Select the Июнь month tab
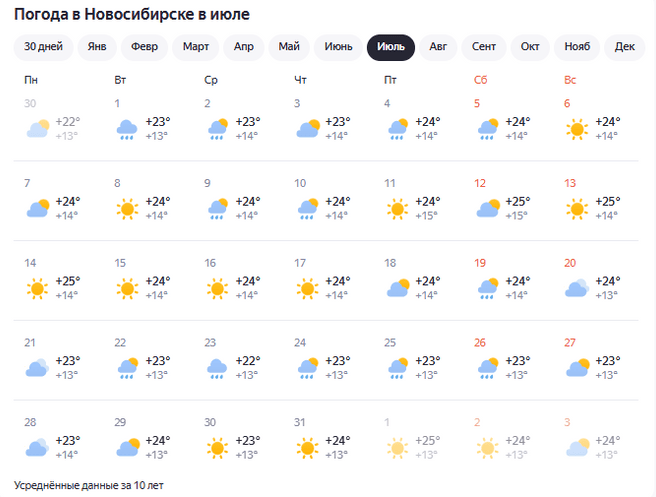 coord(339,47)
